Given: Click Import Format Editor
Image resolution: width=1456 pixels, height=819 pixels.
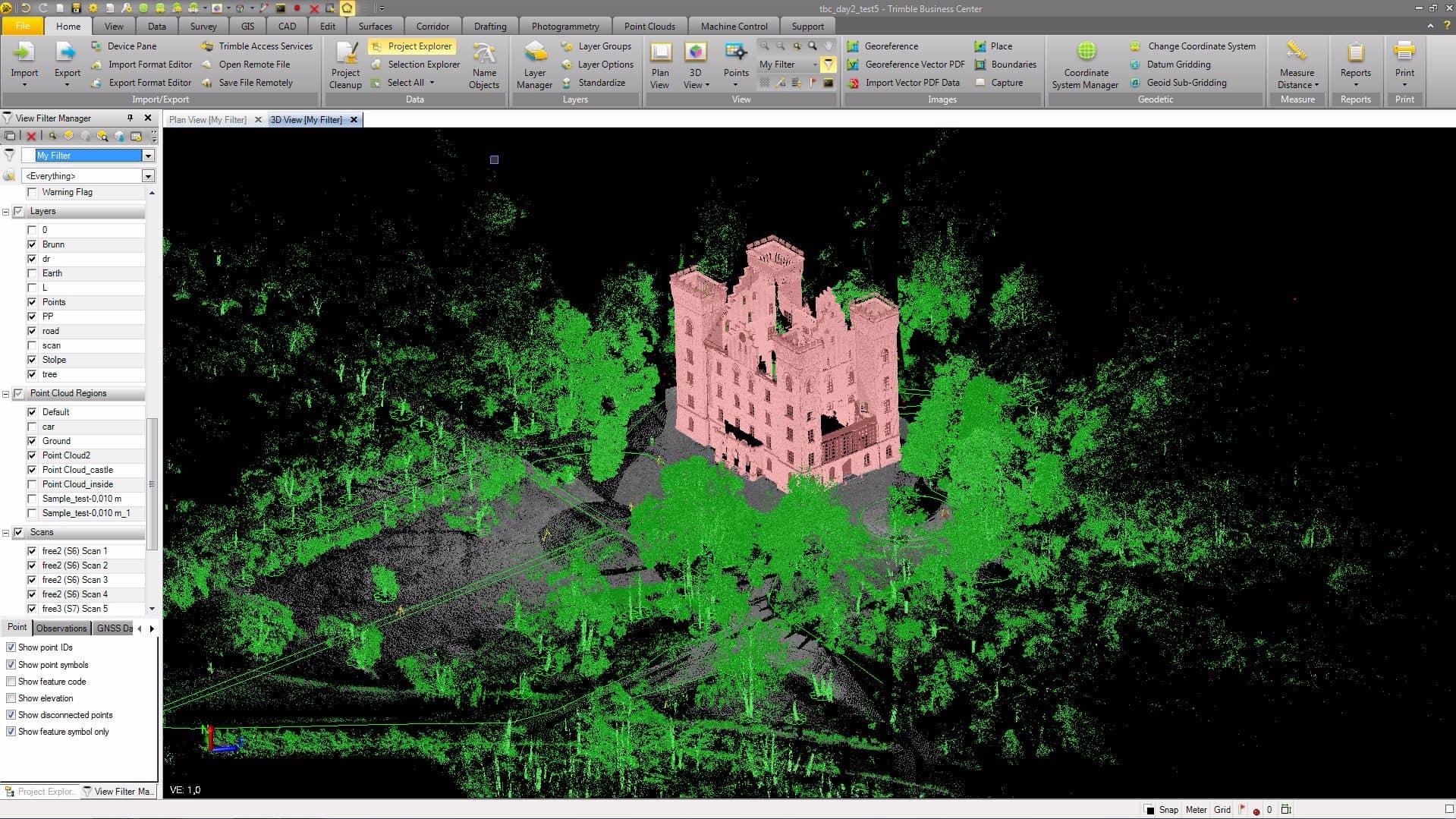Looking at the screenshot, I should coord(141,65).
